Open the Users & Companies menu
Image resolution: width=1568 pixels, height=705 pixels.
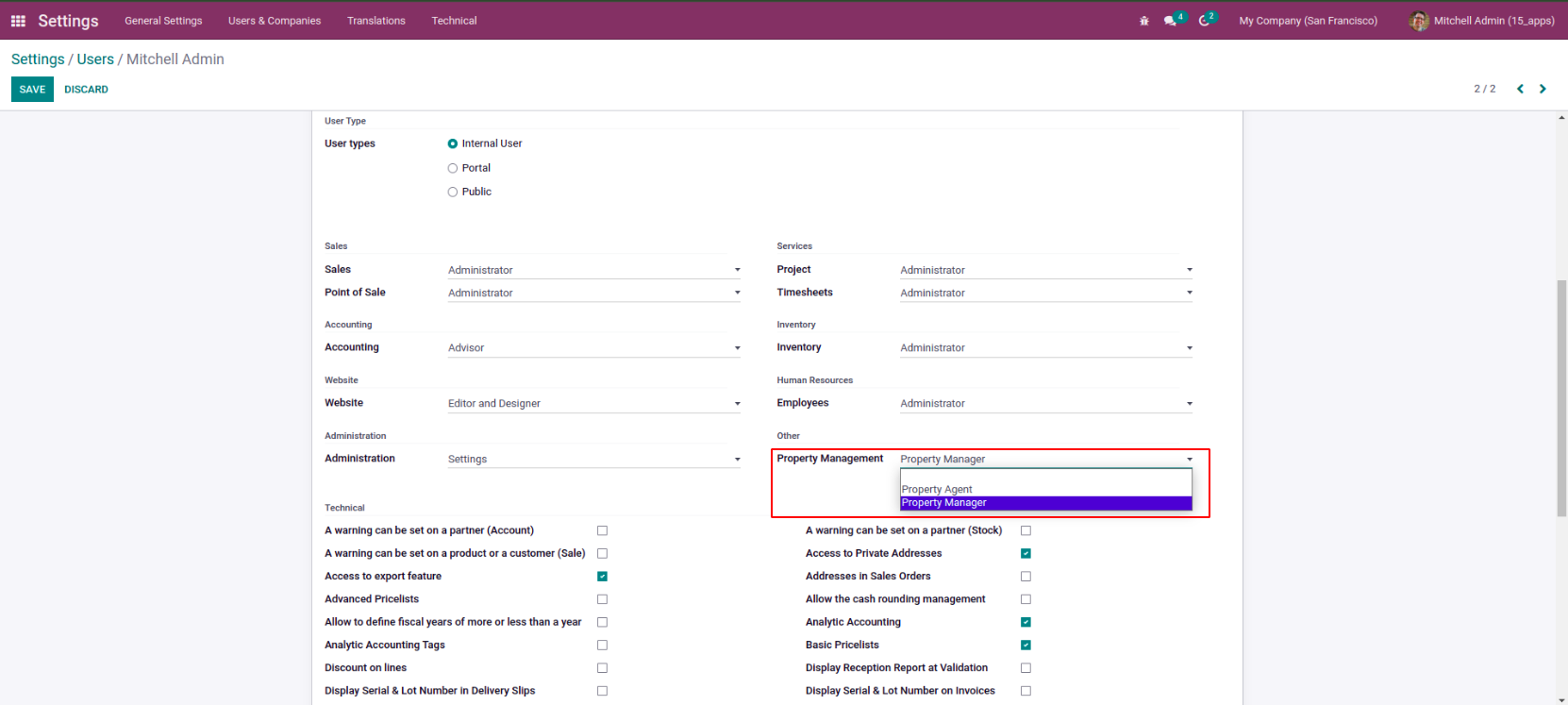tap(274, 21)
